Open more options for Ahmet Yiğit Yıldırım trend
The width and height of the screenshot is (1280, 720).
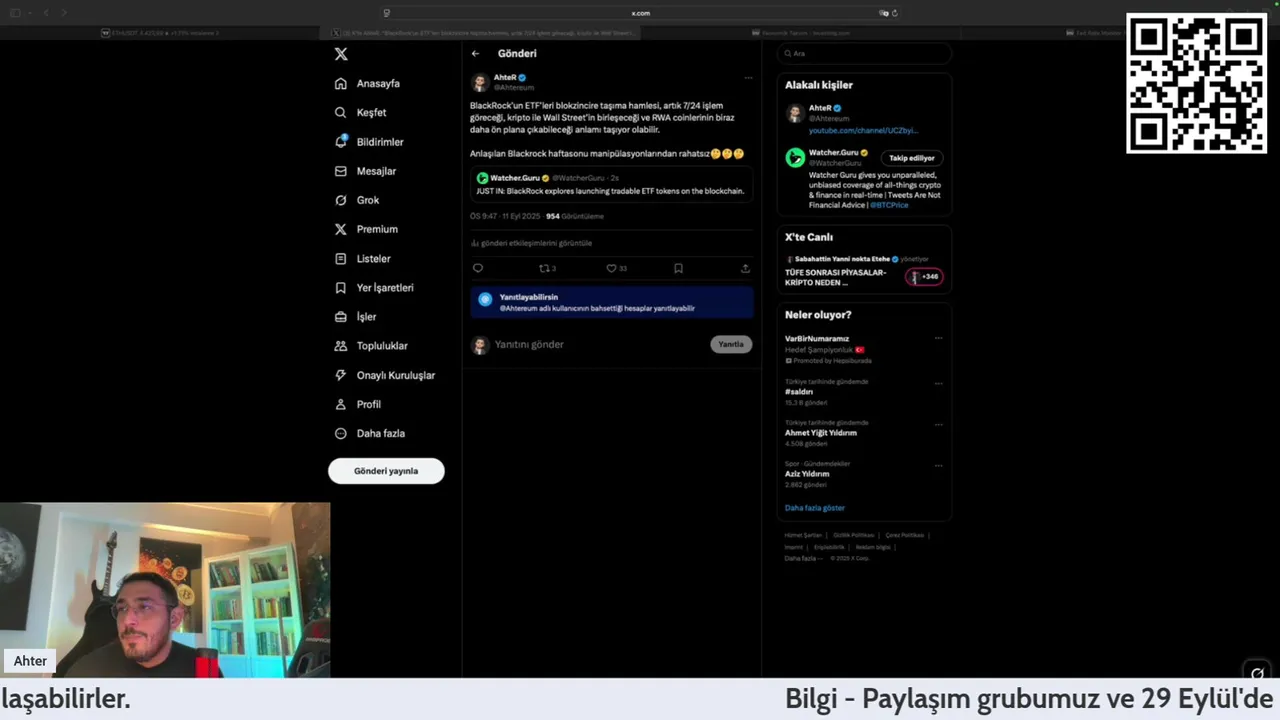pos(938,424)
